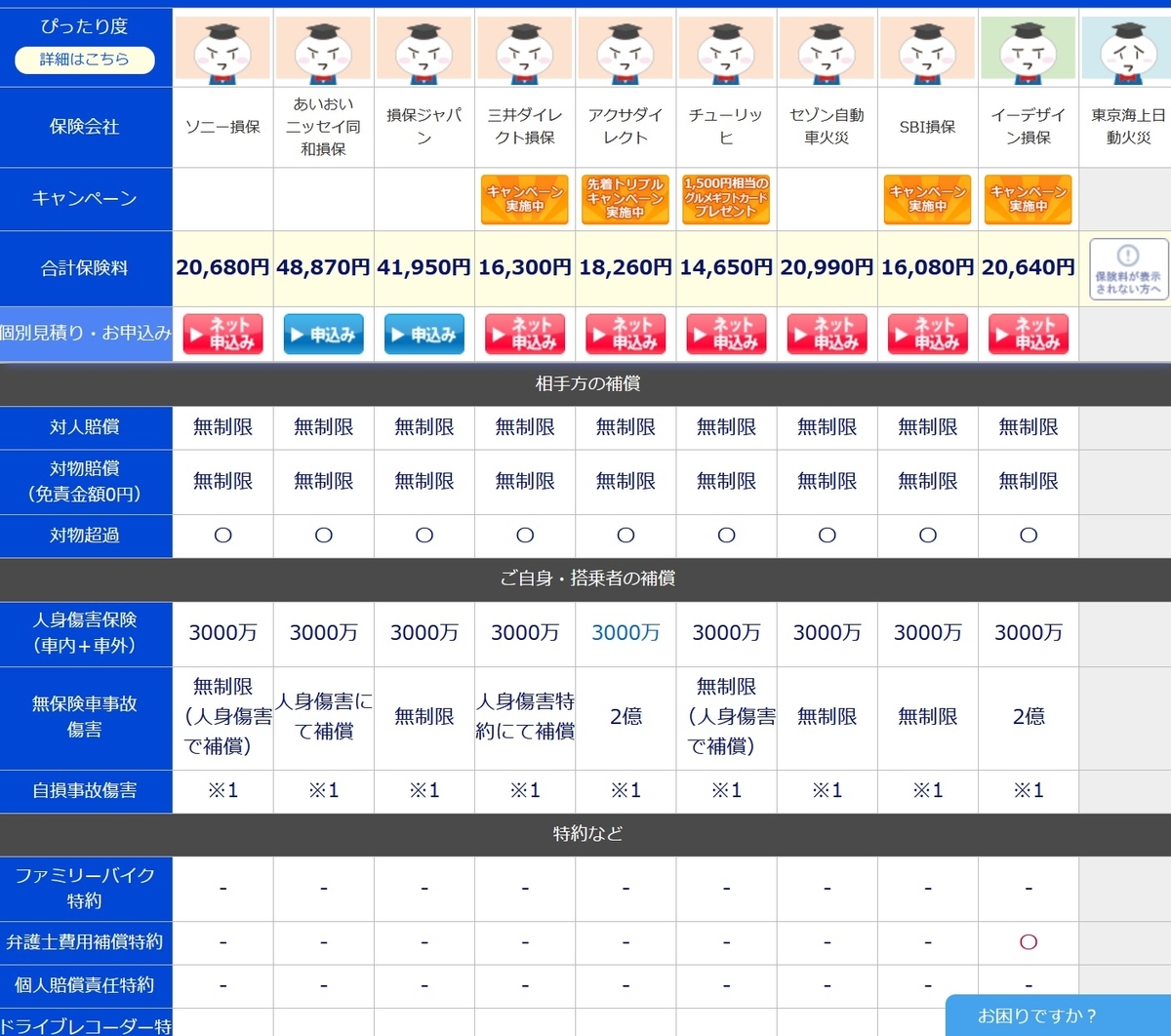Click the 無保険車事故傷害 row header
The image size is (1171, 1036).
click(x=86, y=717)
